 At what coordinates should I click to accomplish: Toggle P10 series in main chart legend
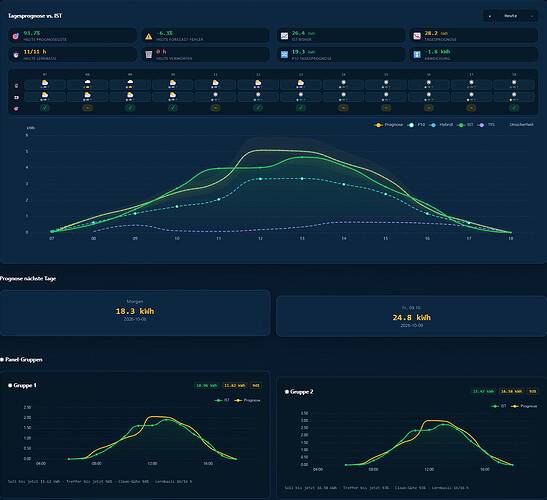tap(416, 125)
